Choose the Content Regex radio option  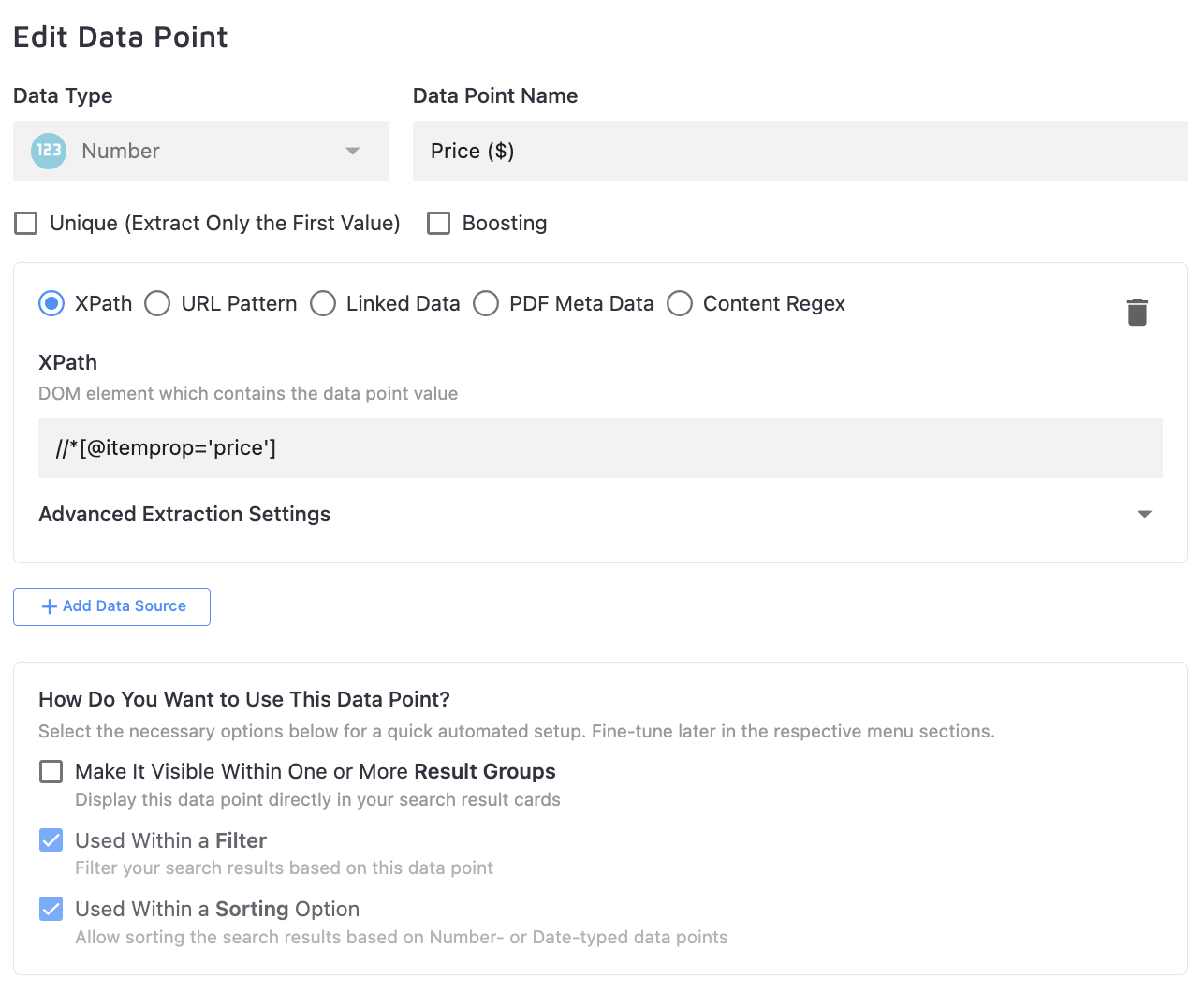click(x=680, y=303)
